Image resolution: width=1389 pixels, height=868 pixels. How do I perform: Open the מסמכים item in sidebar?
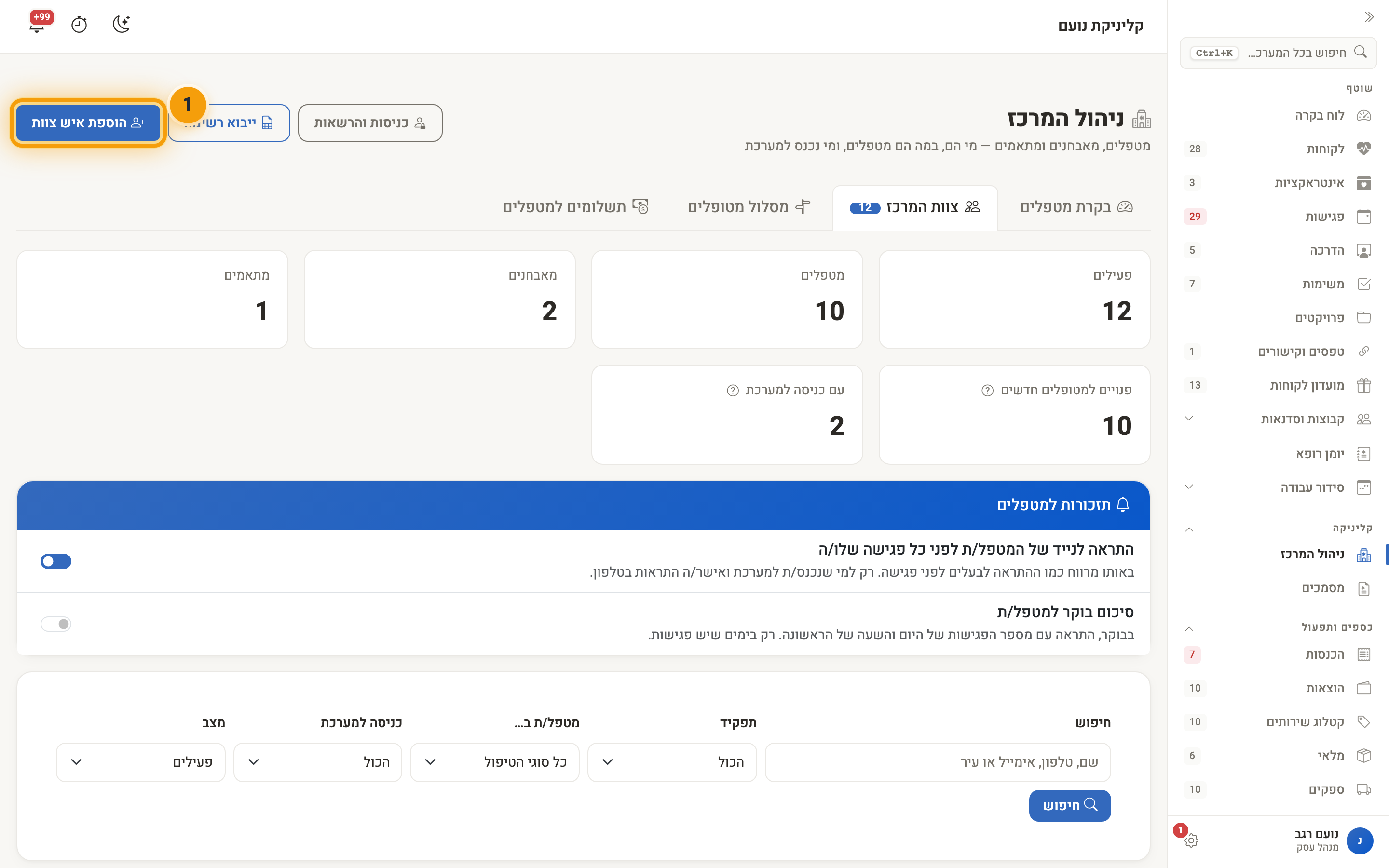[1277, 588]
